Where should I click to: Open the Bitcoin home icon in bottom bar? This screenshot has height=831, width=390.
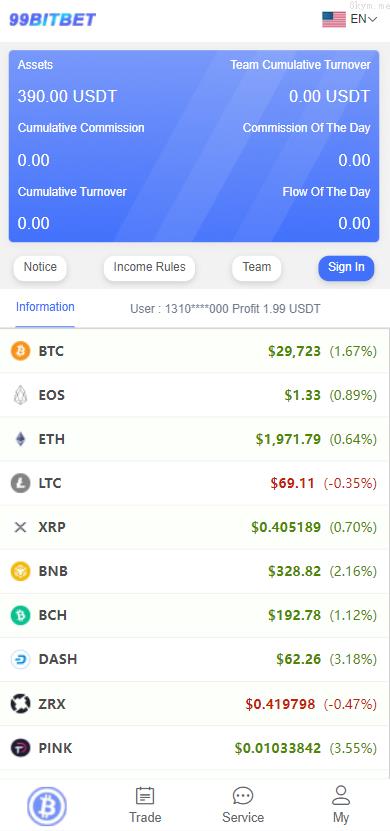coord(47,807)
